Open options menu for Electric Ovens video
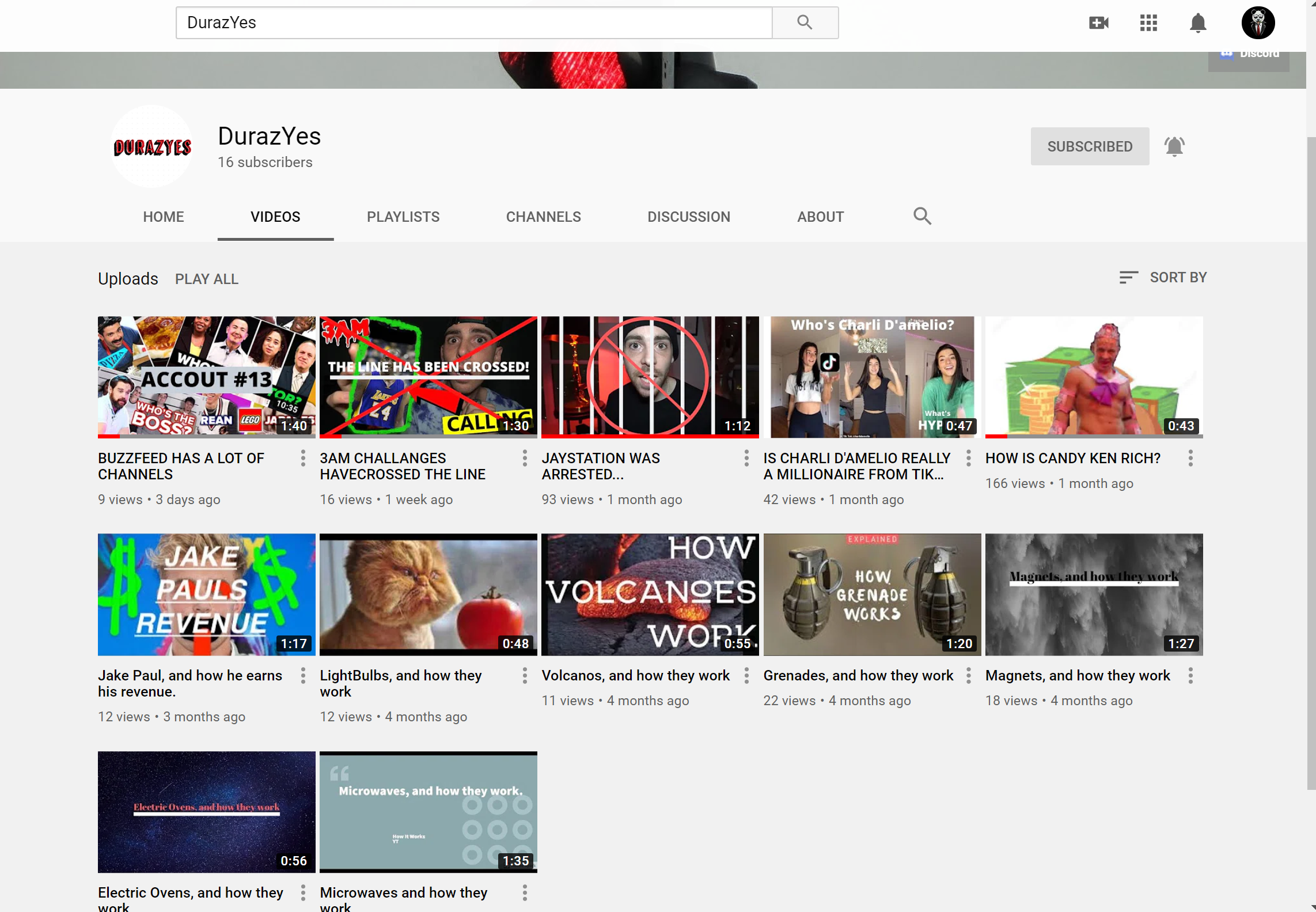The height and width of the screenshot is (912, 1316). point(303,893)
